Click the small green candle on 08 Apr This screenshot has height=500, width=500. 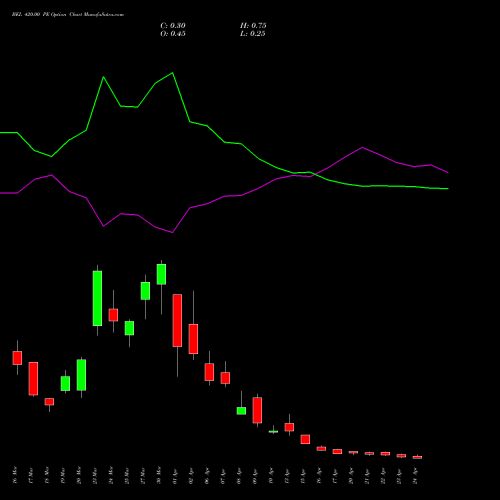tap(241, 411)
